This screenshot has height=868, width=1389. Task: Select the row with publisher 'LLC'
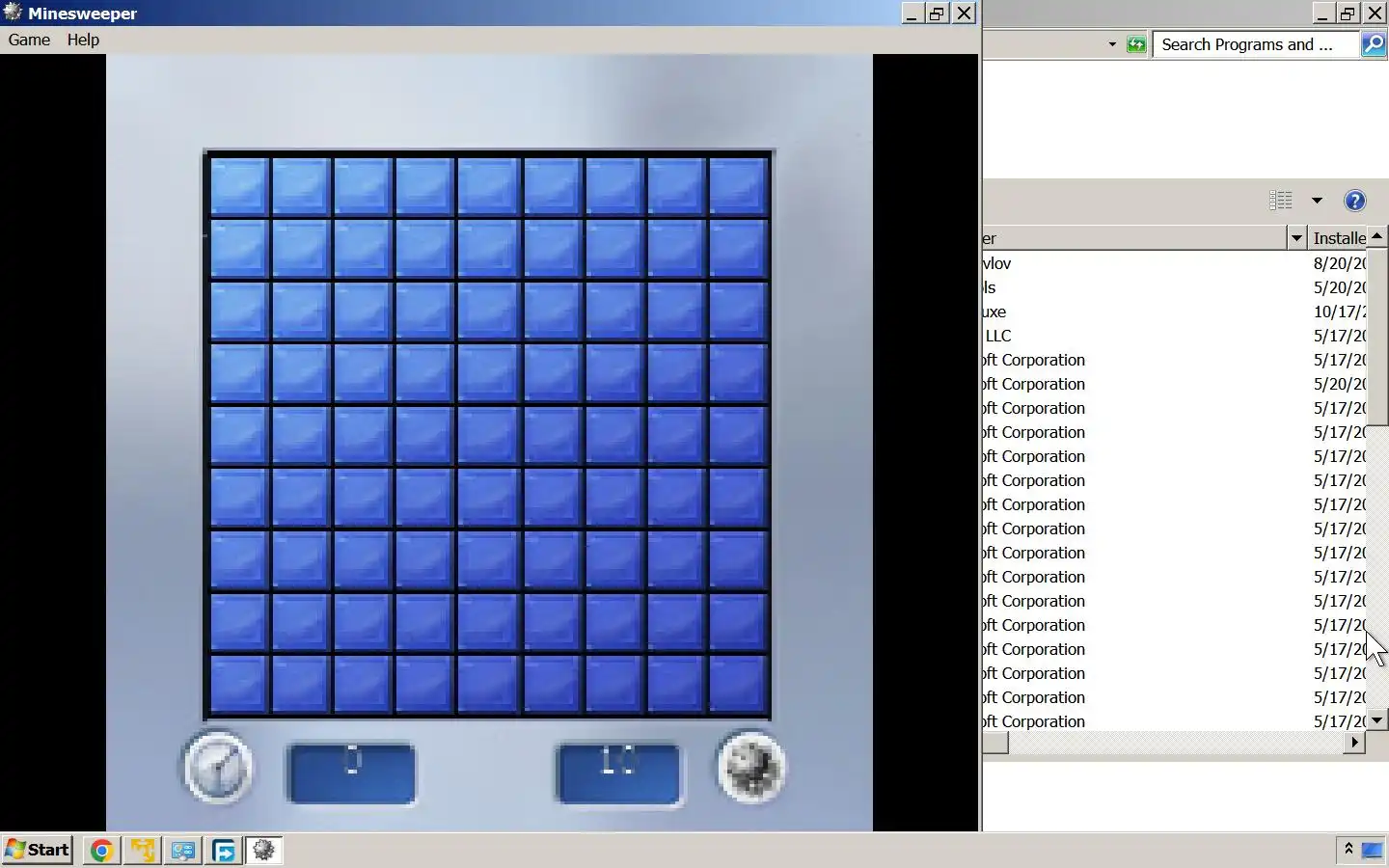click(x=1175, y=336)
